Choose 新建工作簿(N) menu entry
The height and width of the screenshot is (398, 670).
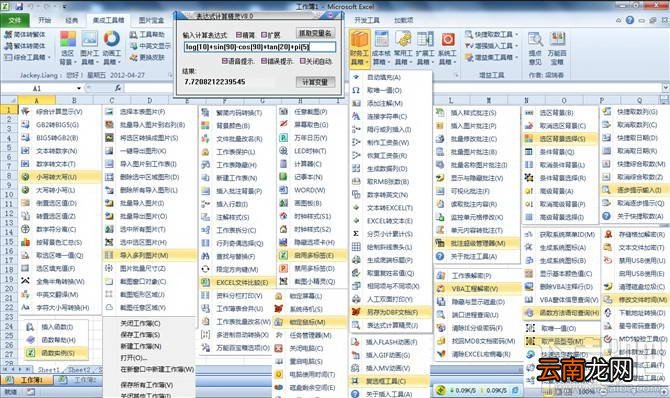[140, 346]
